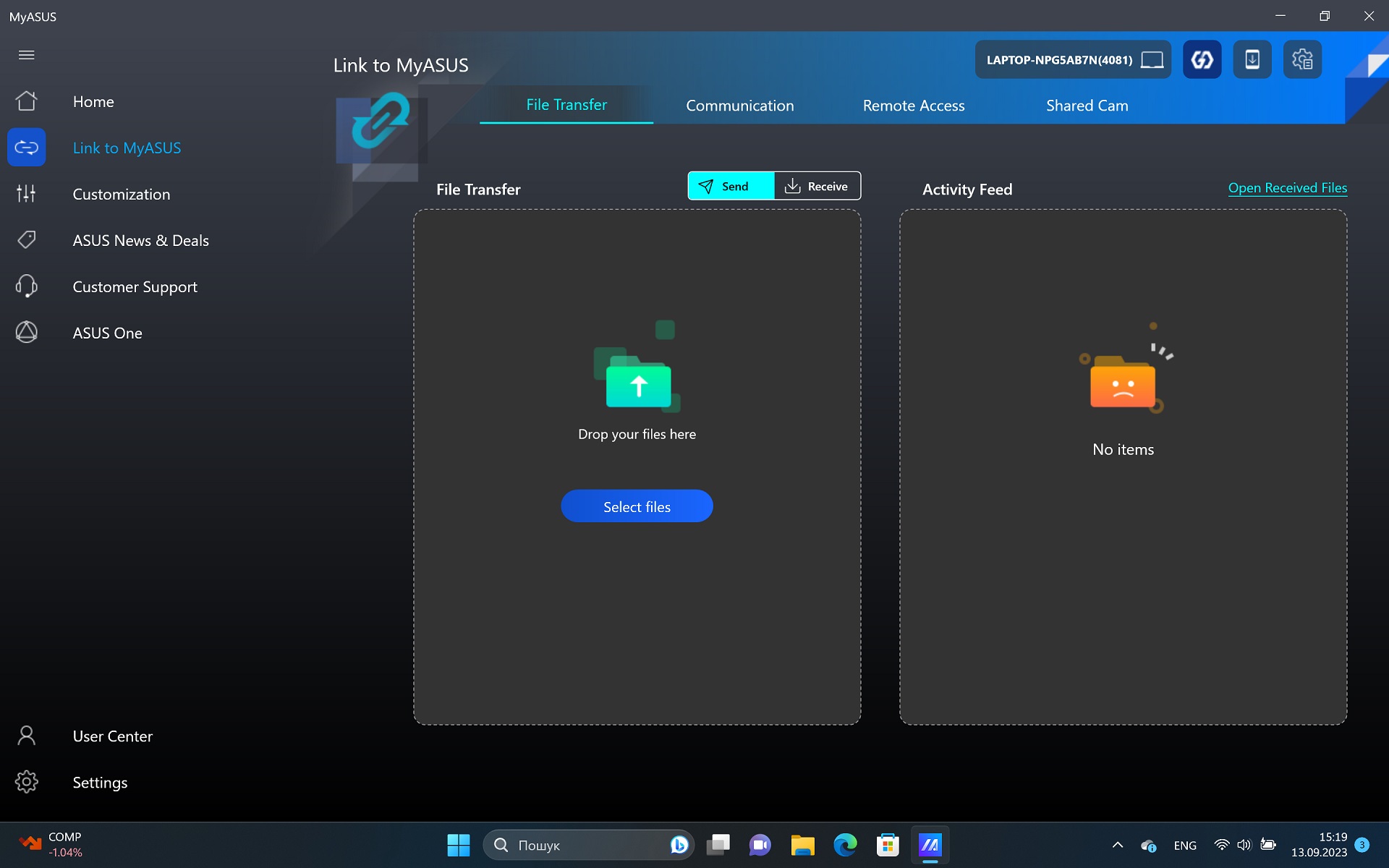The image size is (1389, 868).
Task: Click the Select files button
Action: click(x=637, y=506)
